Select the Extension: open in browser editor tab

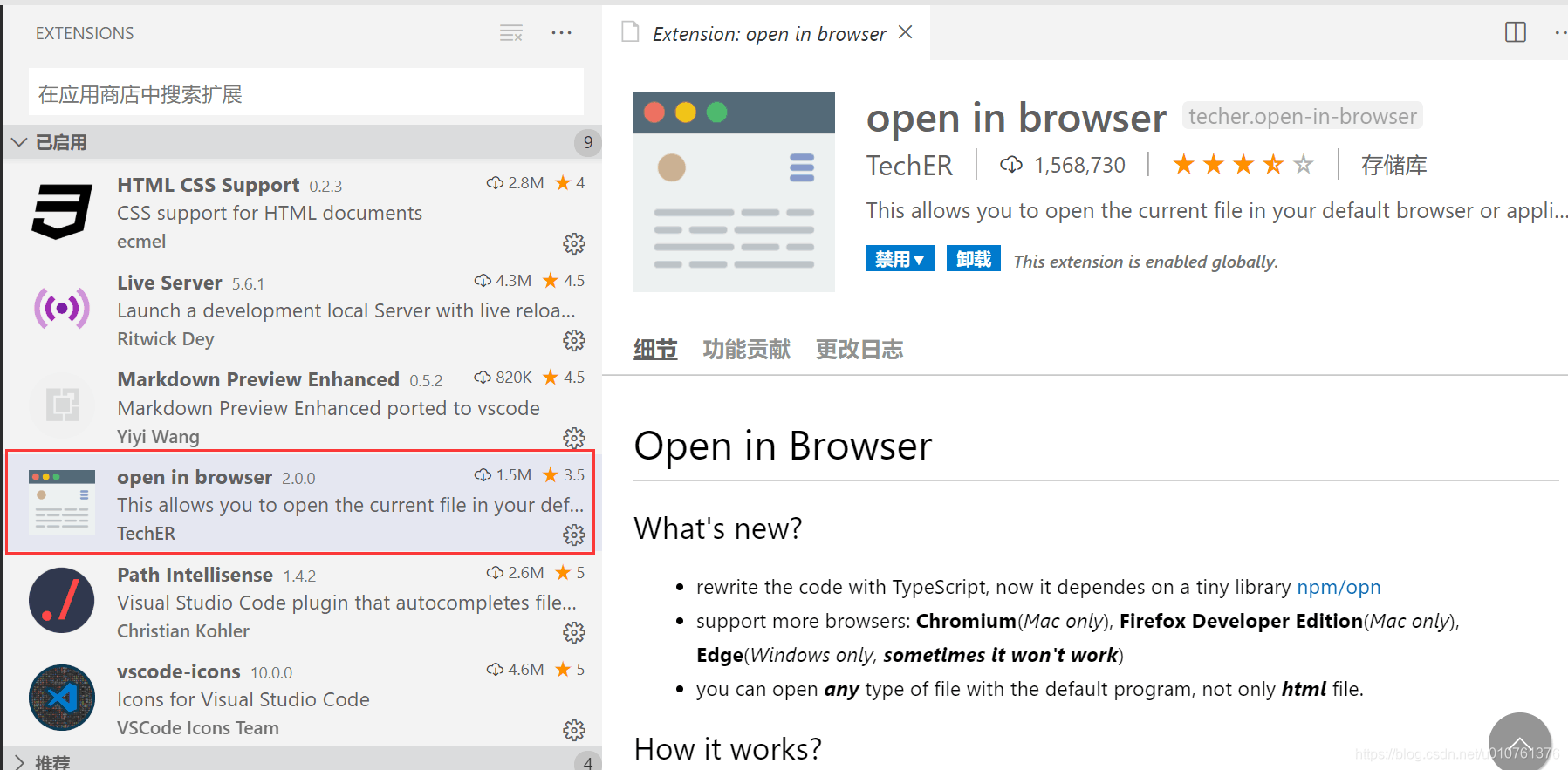pyautogui.click(x=767, y=33)
